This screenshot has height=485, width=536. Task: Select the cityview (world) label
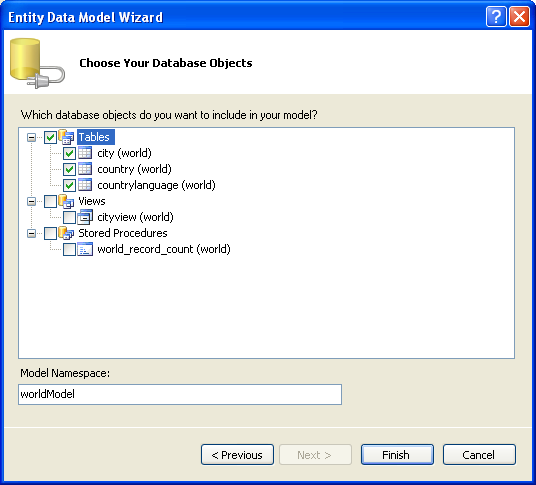pos(135,217)
